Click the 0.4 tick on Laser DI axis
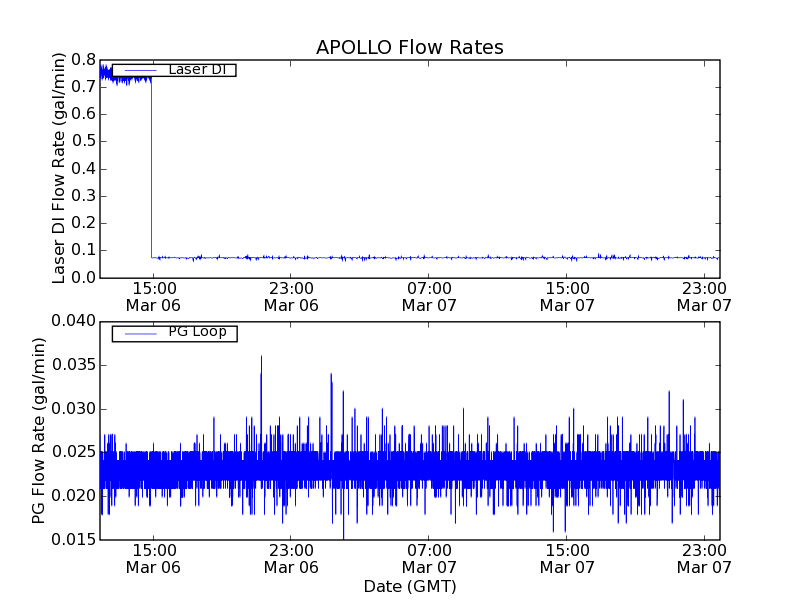Screen dimensions: 800x600 84,169
